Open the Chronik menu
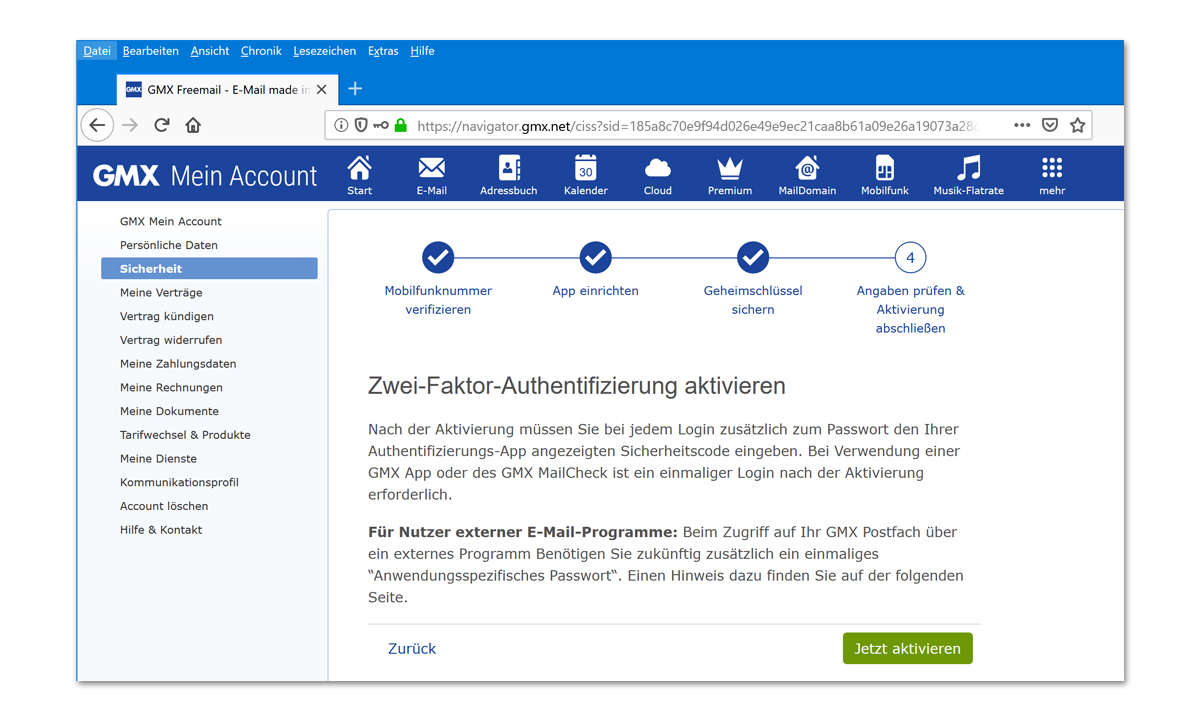 point(261,51)
